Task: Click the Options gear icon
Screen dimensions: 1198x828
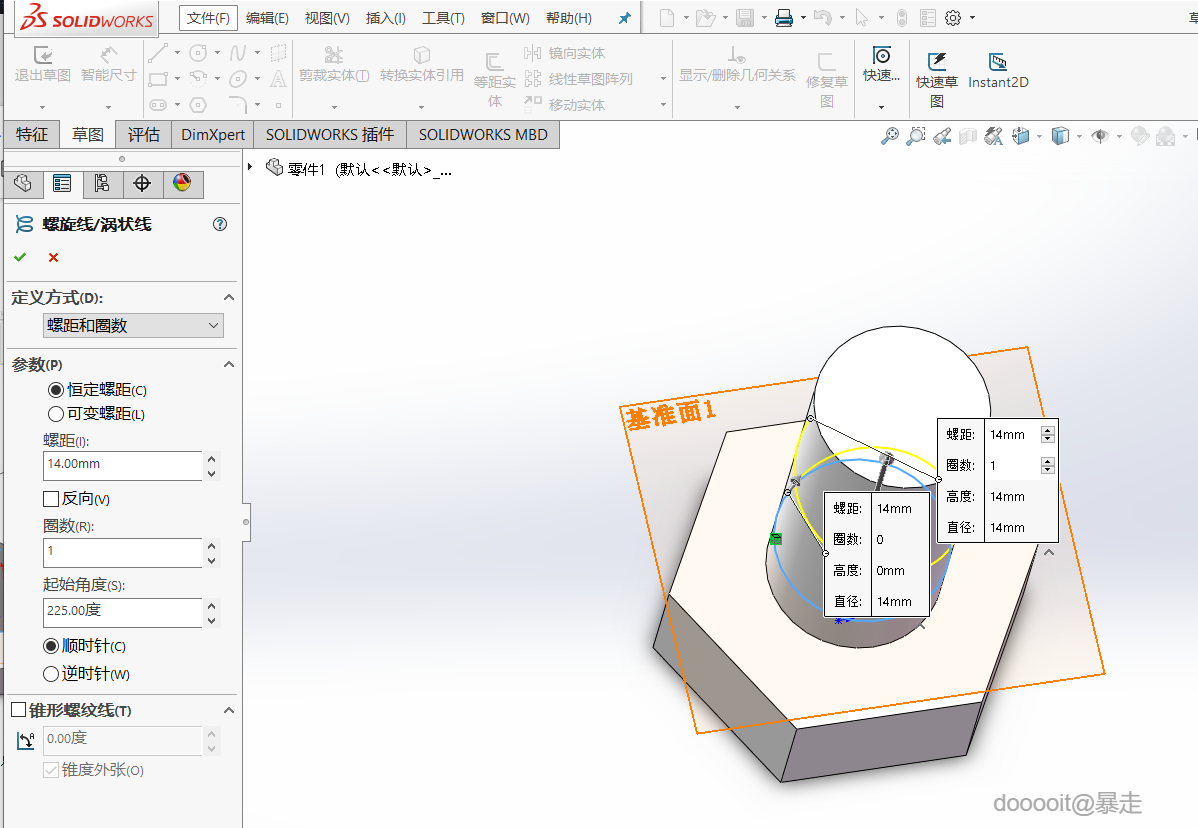Action: coord(953,18)
